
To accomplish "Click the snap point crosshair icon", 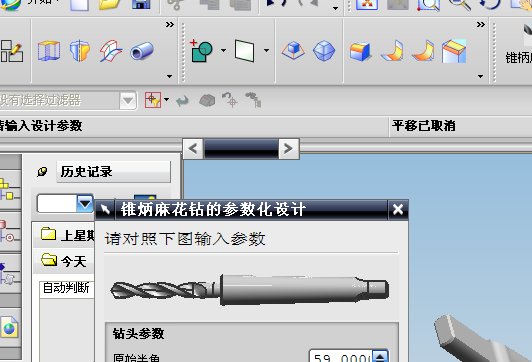I will coord(153,100).
